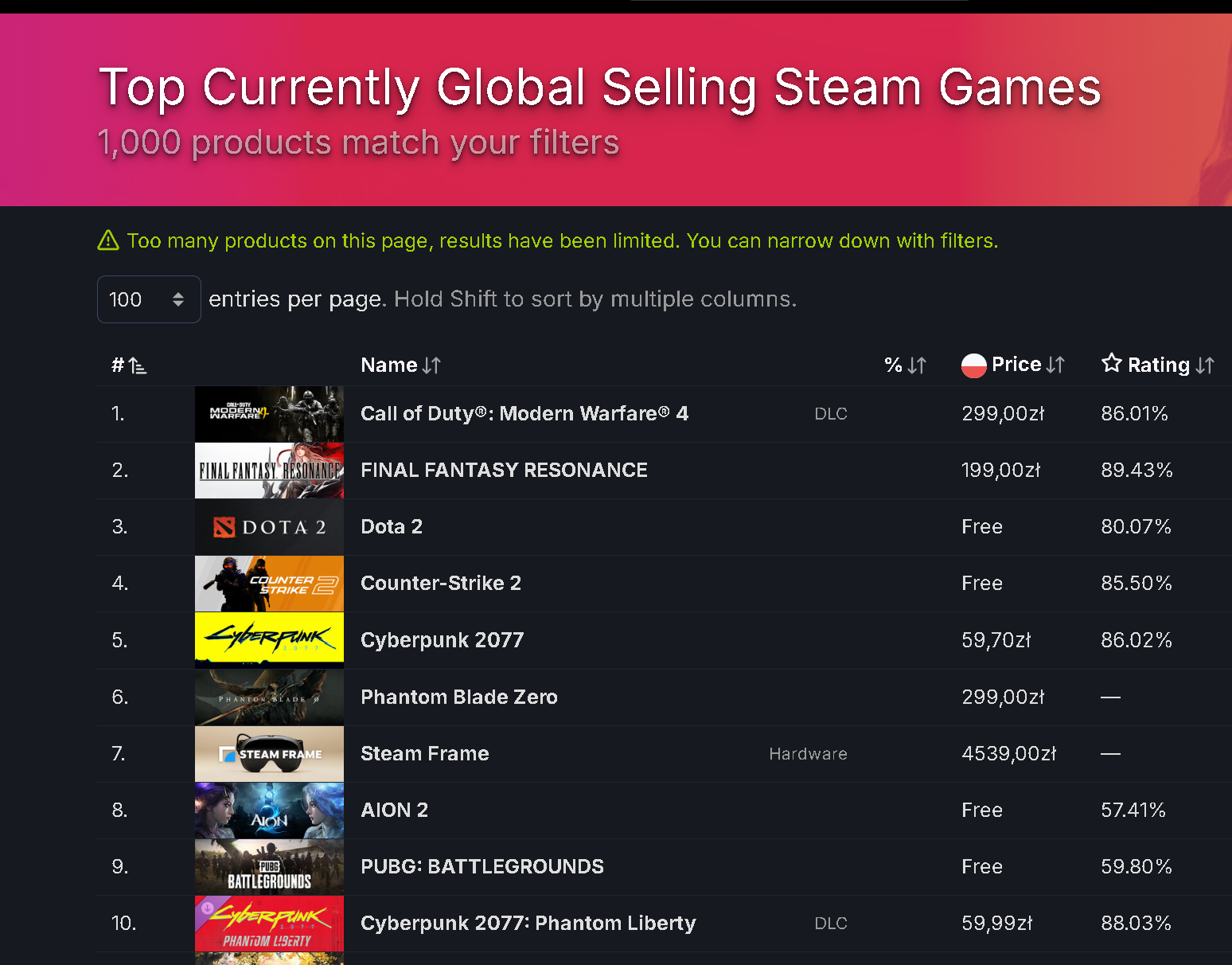
Task: Open Cyberpunk 2077 game link
Action: 443,640
